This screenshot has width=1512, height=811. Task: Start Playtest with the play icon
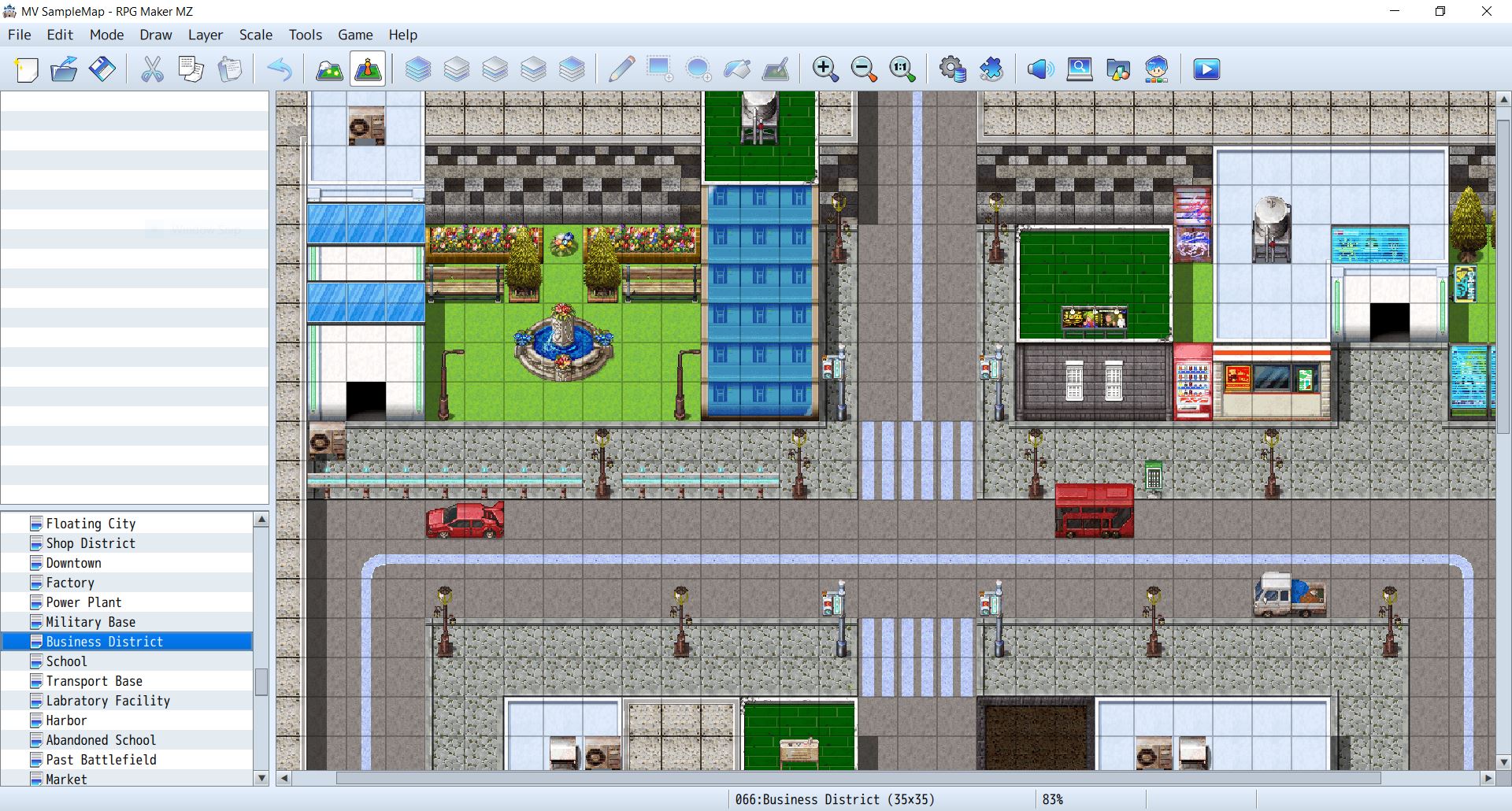[x=1206, y=69]
